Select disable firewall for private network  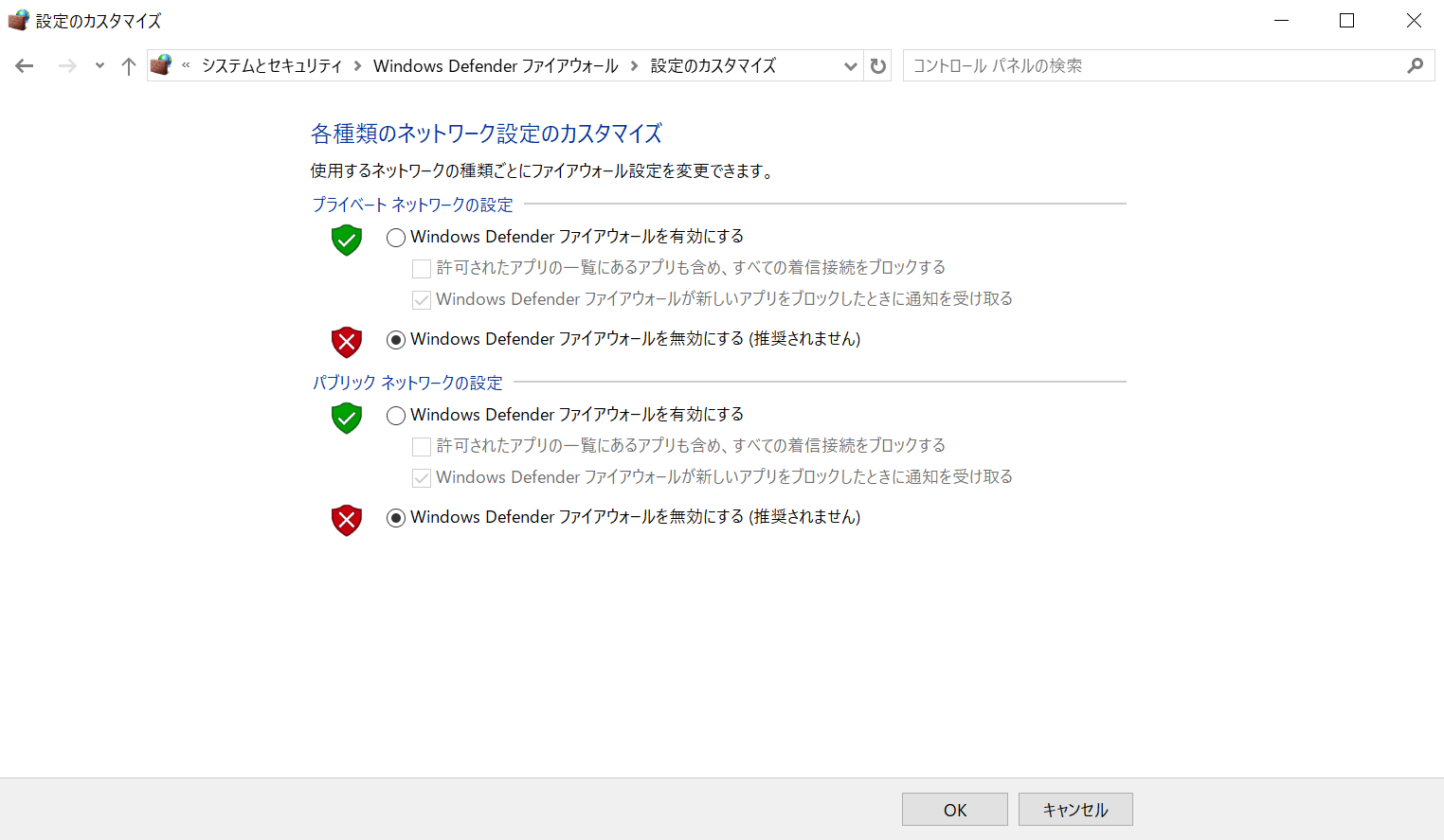[x=396, y=340]
